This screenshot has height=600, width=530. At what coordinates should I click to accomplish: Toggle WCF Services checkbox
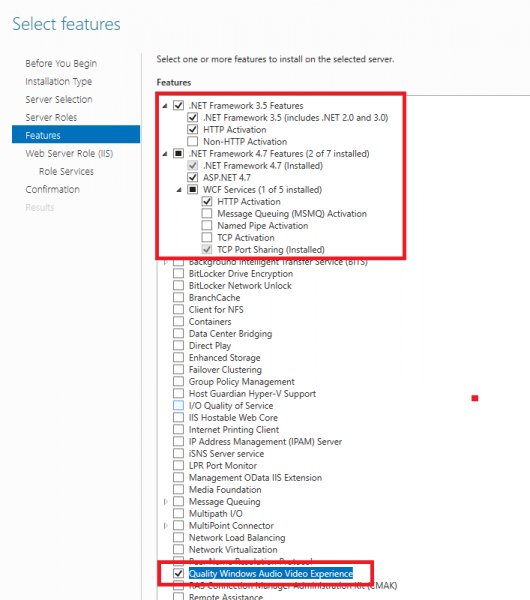coord(192,189)
